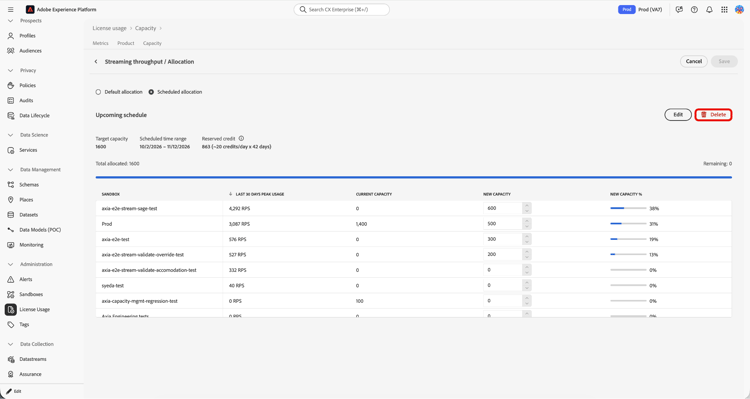Image resolution: width=750 pixels, height=399 pixels.
Task: Delete the upcoming schedule
Action: (x=713, y=115)
